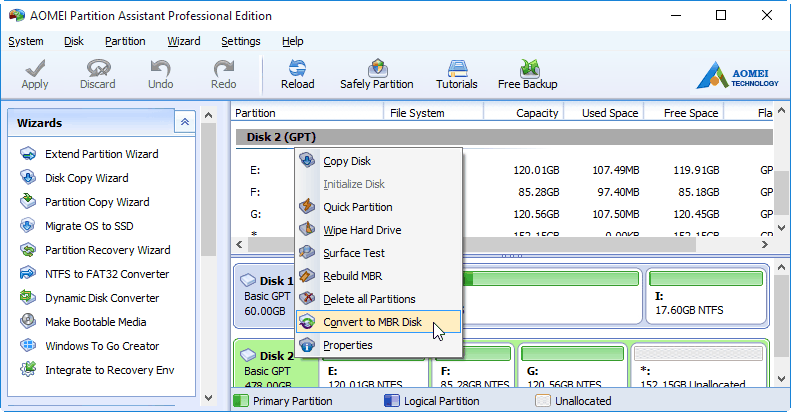Screen dimensions: 791x412
Task: Click the Rebuild MBR icon in the menu
Action: [307, 276]
